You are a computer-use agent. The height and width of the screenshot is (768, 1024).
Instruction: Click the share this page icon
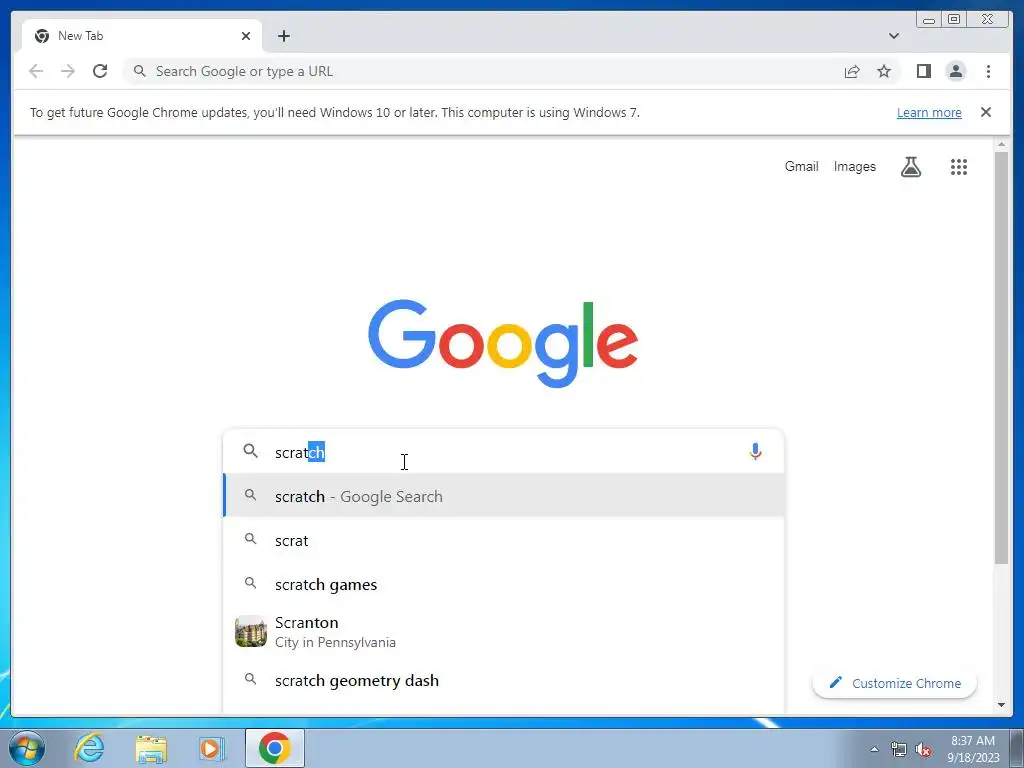tap(852, 71)
